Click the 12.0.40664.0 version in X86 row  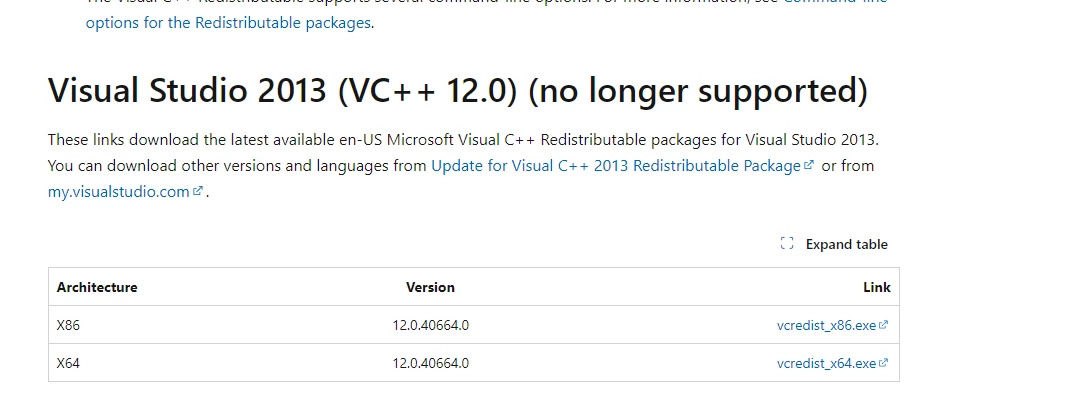431,325
